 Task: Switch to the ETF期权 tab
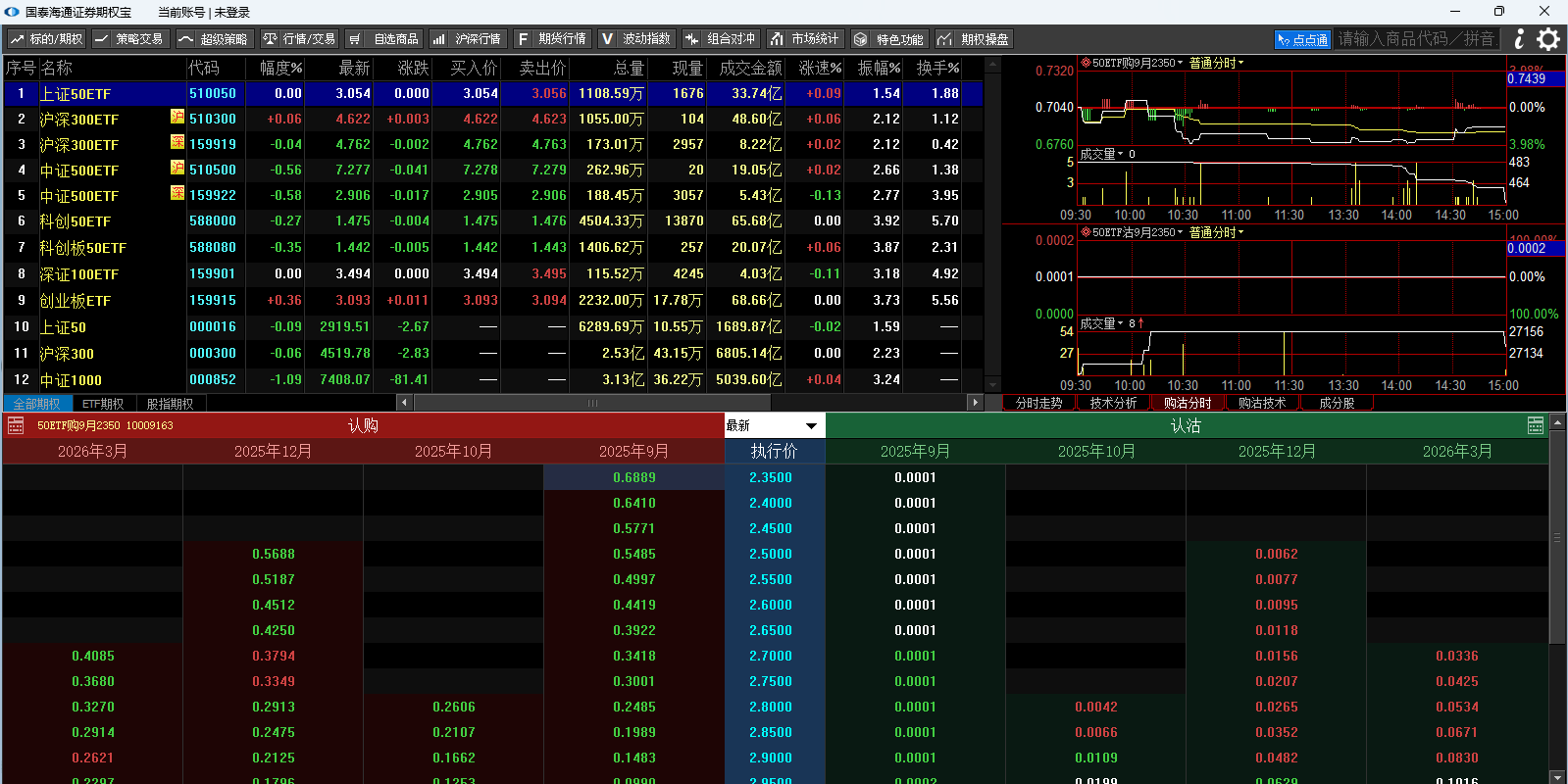[103, 404]
